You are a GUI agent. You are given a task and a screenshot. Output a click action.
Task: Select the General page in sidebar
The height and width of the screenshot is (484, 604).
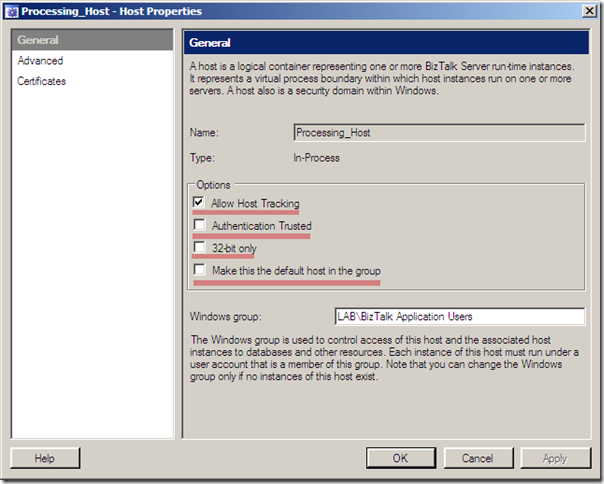[x=92, y=40]
